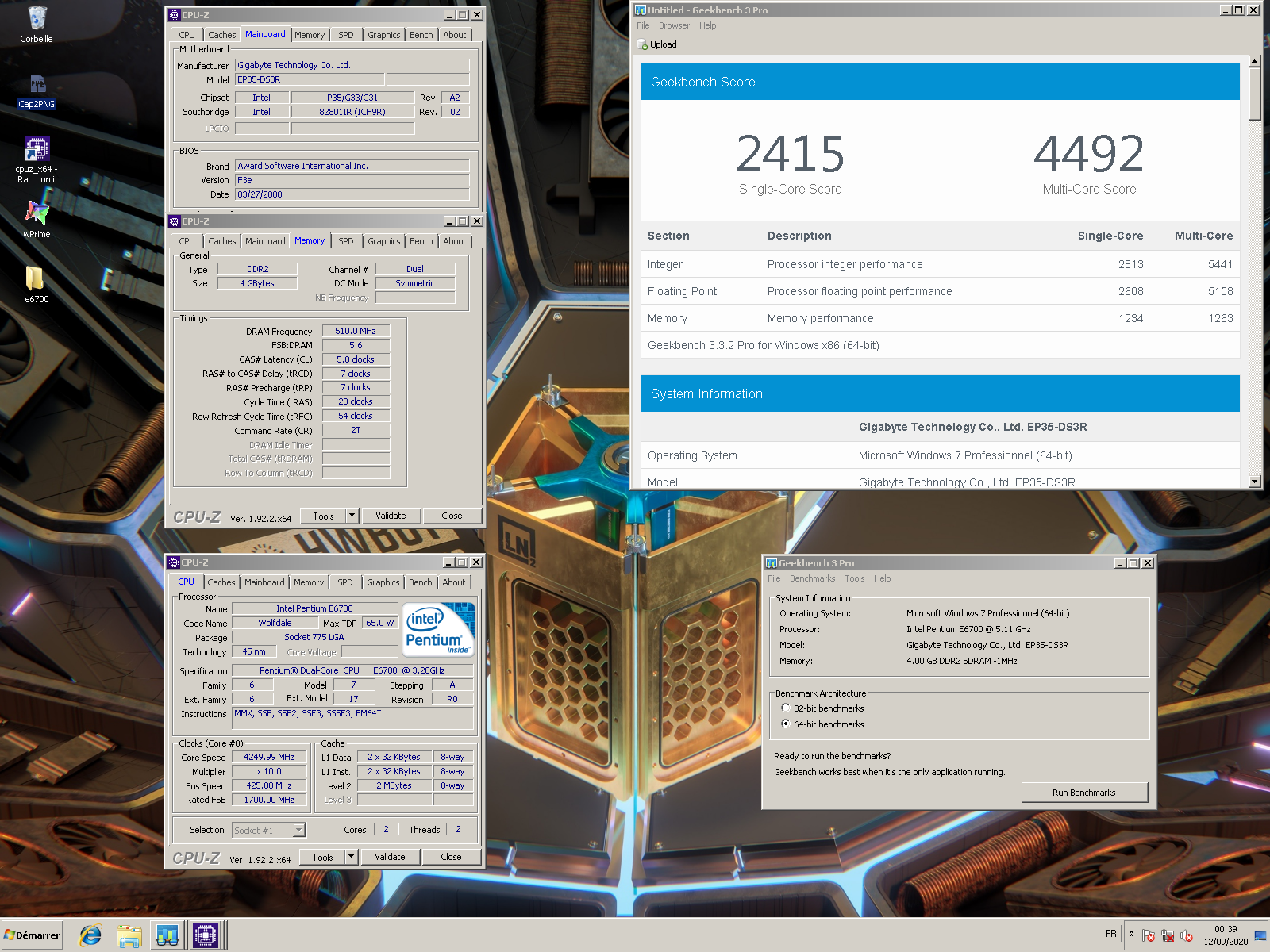Click the DRAM Frequency value 510.0 MHz

point(356,331)
